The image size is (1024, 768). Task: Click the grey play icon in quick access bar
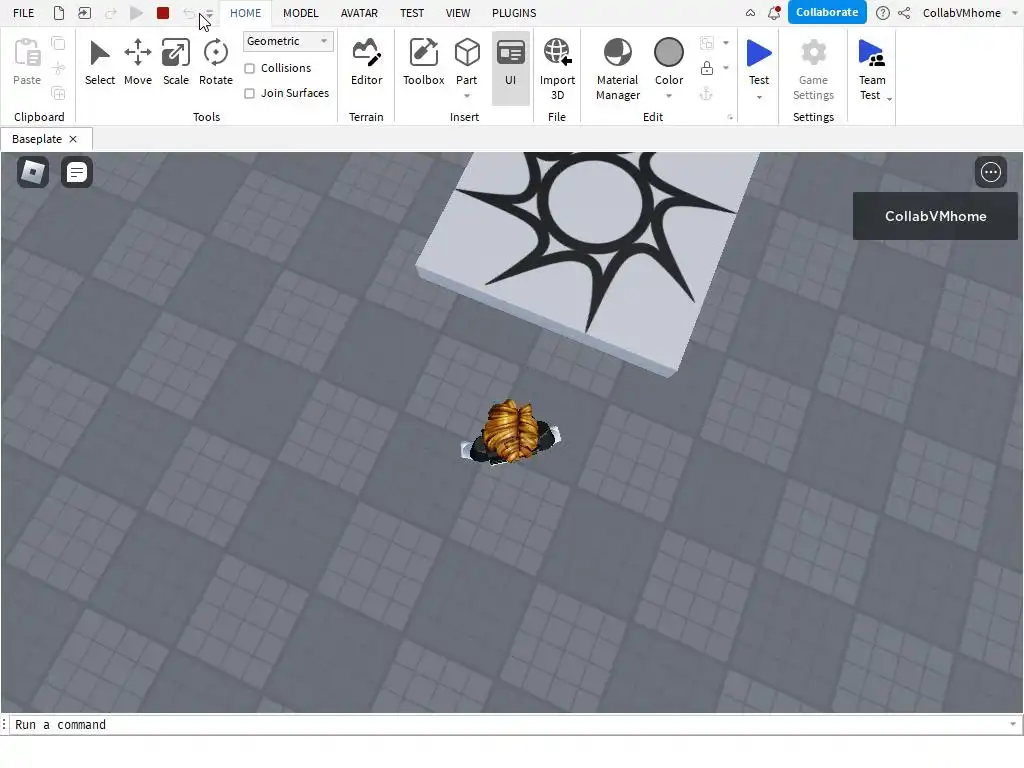point(136,13)
